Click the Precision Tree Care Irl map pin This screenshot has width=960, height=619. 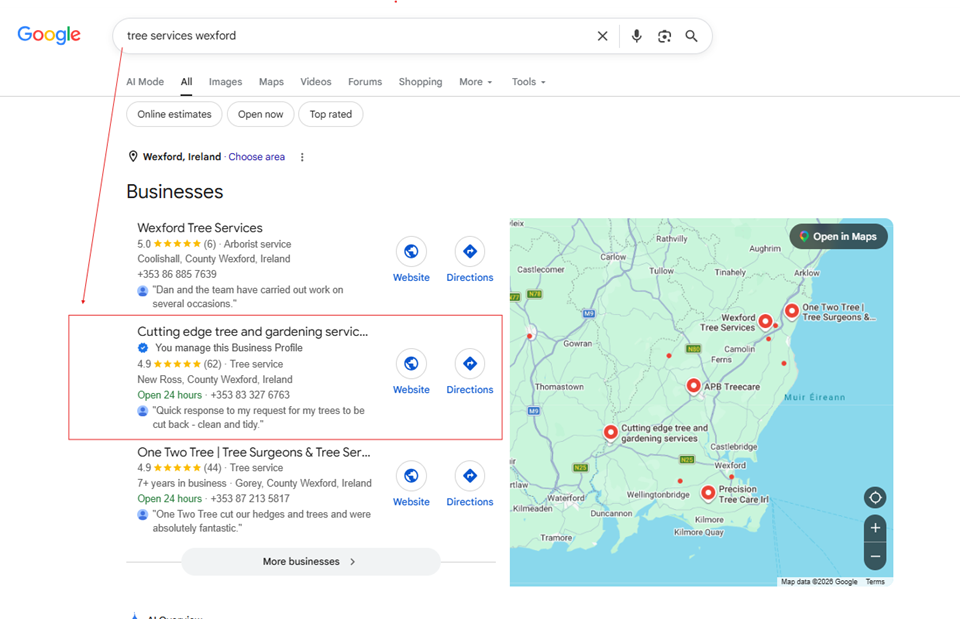pyautogui.click(x=708, y=493)
